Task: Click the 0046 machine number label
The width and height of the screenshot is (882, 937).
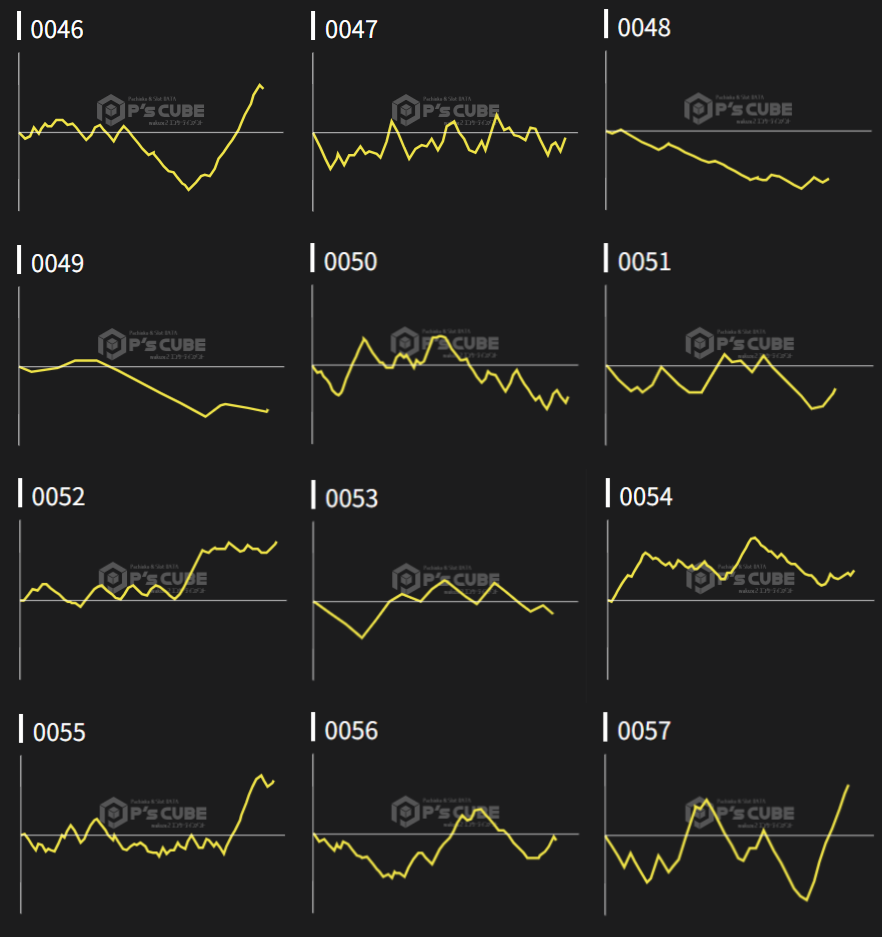Action: coord(57,29)
